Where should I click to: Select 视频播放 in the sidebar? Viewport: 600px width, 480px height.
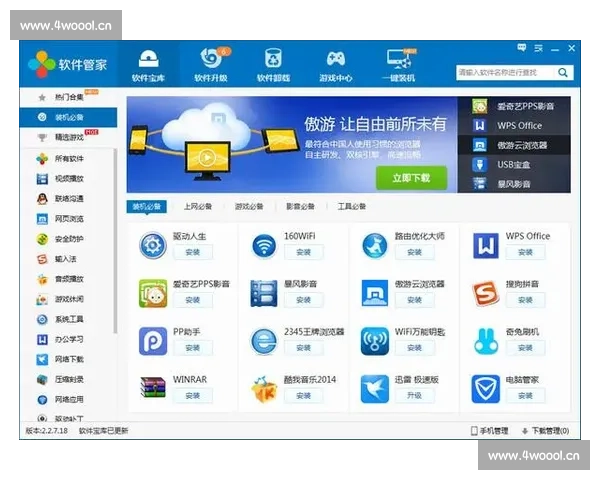69,178
